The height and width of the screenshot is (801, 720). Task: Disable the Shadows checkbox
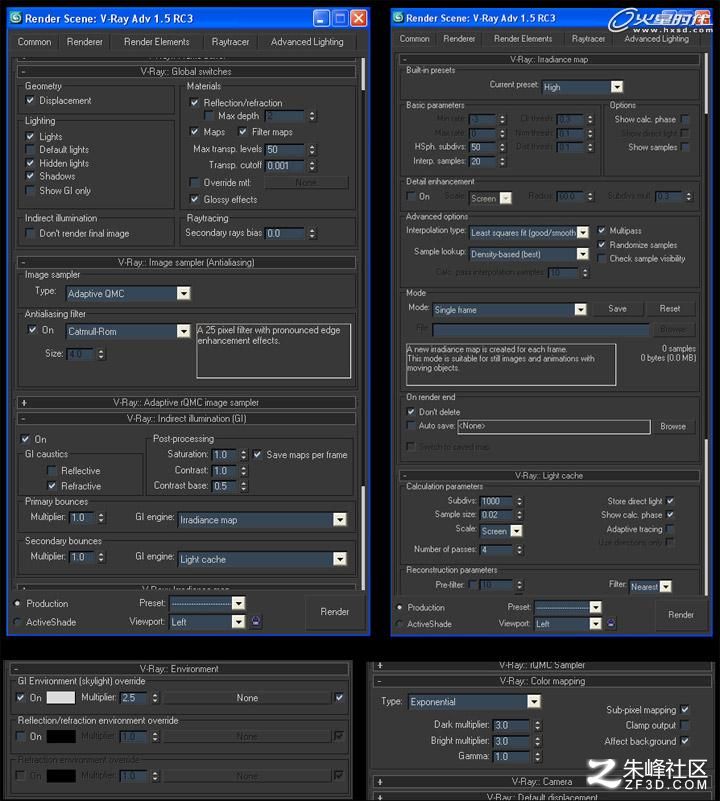click(30, 176)
